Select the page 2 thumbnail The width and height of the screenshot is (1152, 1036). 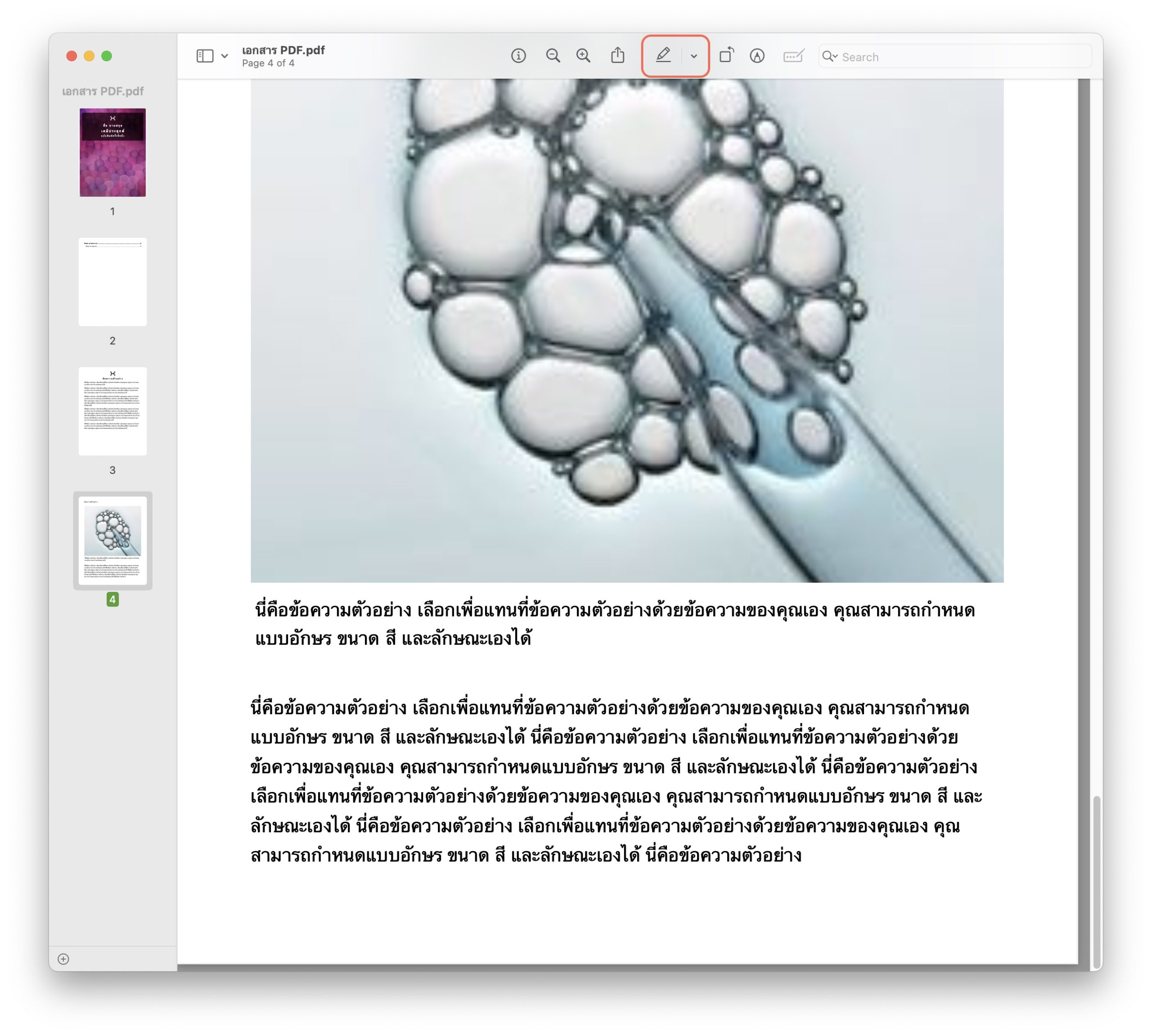112,282
